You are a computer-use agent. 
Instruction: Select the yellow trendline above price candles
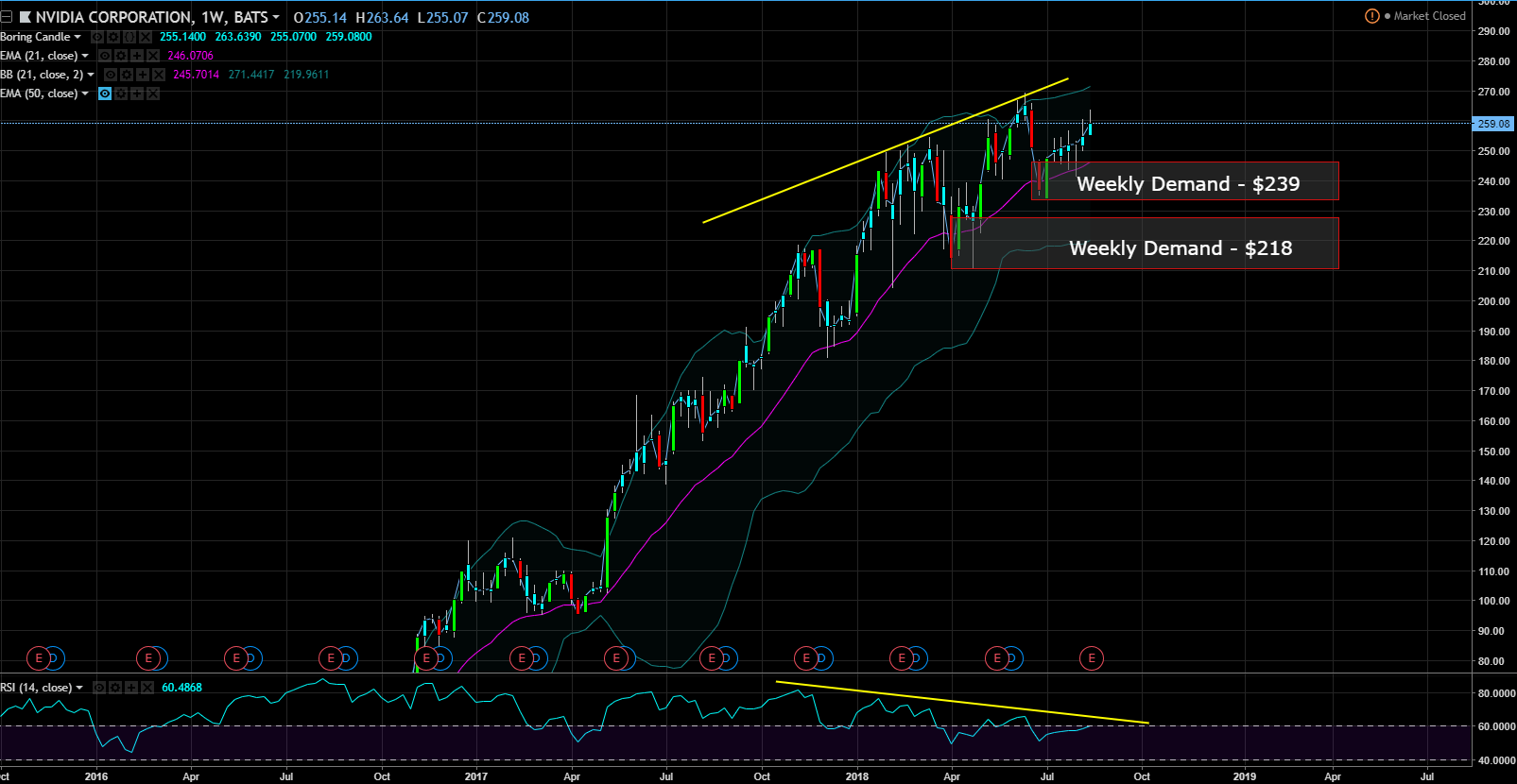tap(886, 150)
